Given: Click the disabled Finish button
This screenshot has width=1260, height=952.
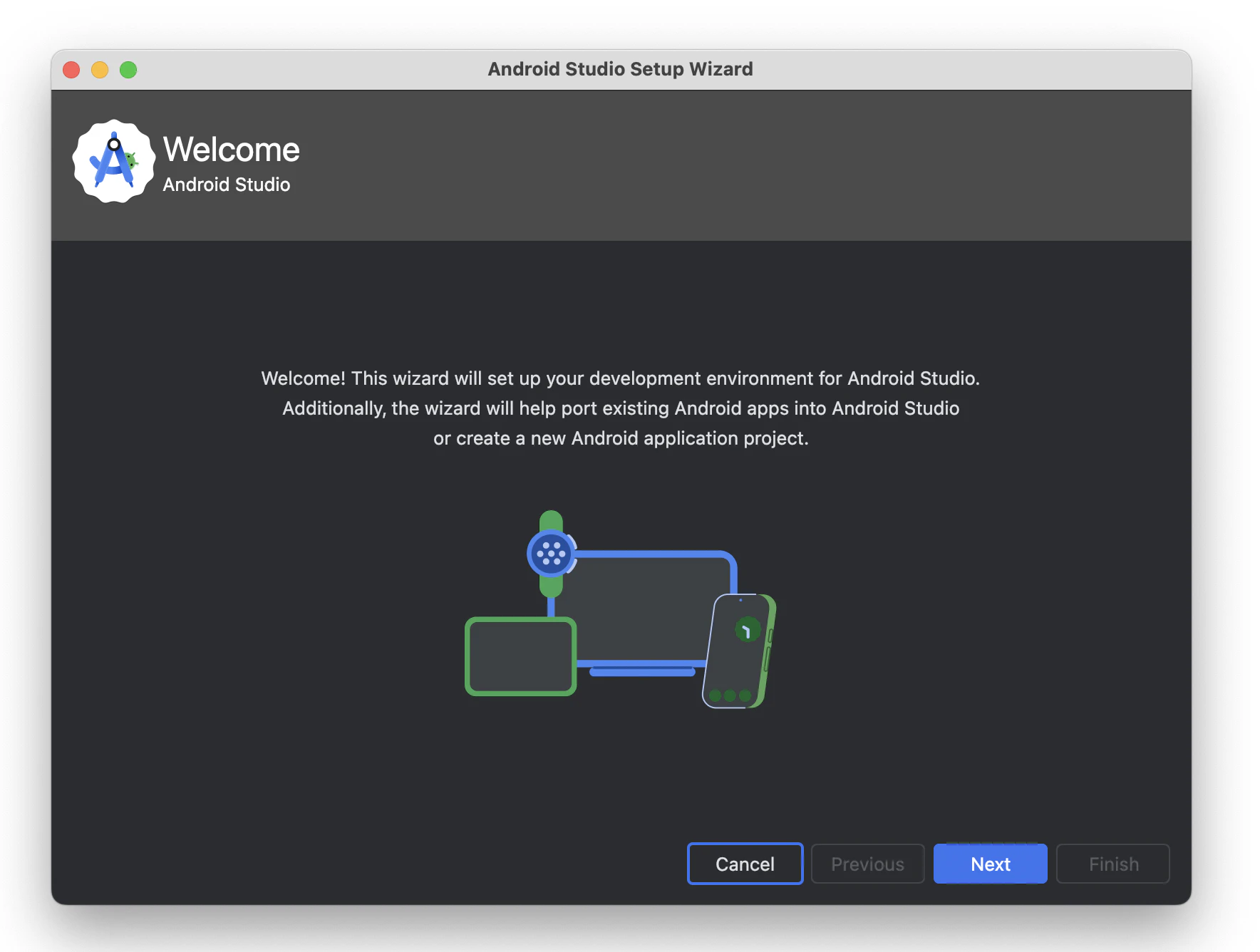Looking at the screenshot, I should coord(1112,864).
